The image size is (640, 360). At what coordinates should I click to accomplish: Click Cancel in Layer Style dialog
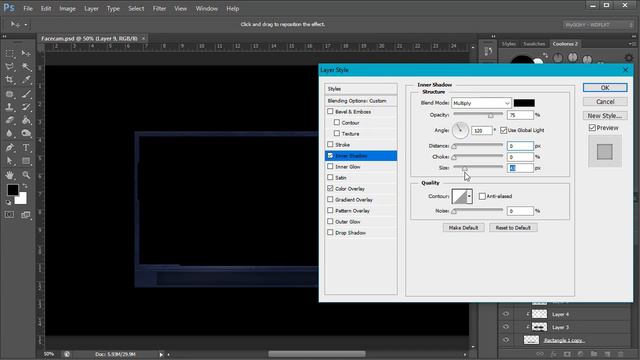605,102
